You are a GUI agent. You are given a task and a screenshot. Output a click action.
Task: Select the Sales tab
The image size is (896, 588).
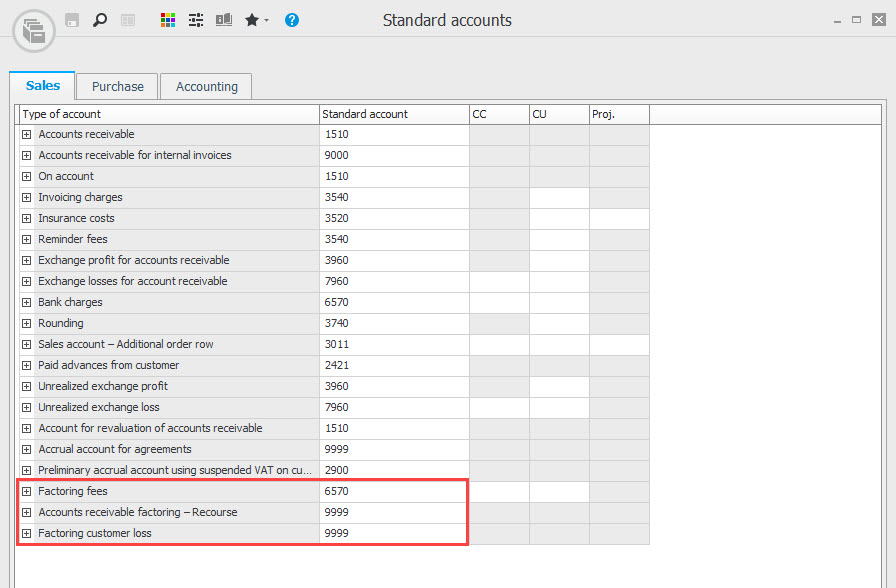[42, 86]
